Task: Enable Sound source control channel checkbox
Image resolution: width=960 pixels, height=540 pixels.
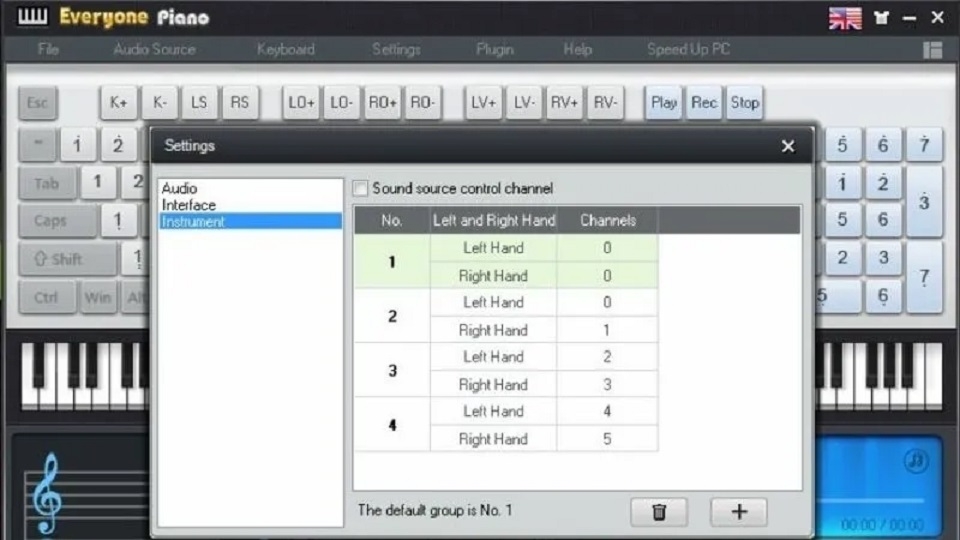Action: click(361, 189)
